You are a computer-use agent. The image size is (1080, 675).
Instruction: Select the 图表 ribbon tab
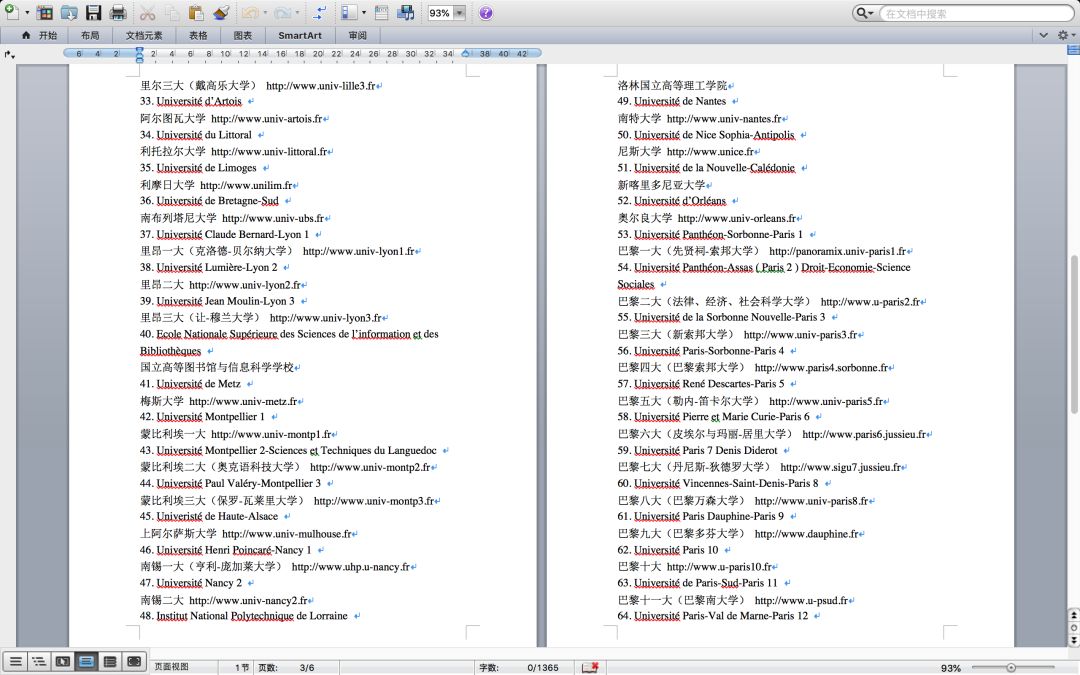click(243, 35)
